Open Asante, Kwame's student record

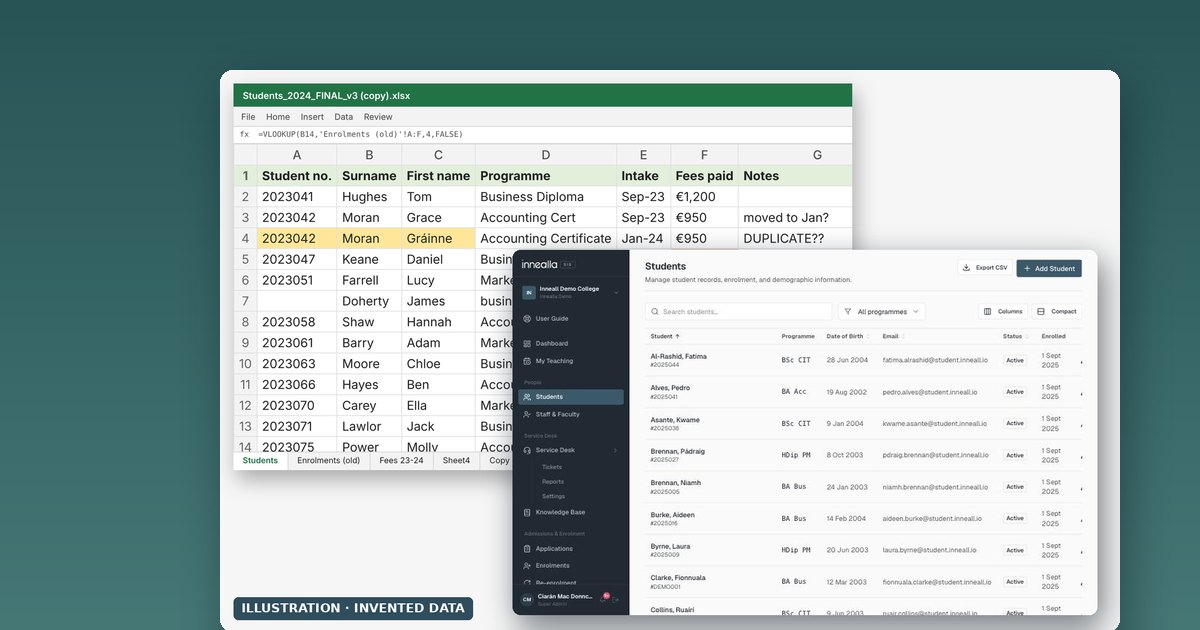point(863,424)
